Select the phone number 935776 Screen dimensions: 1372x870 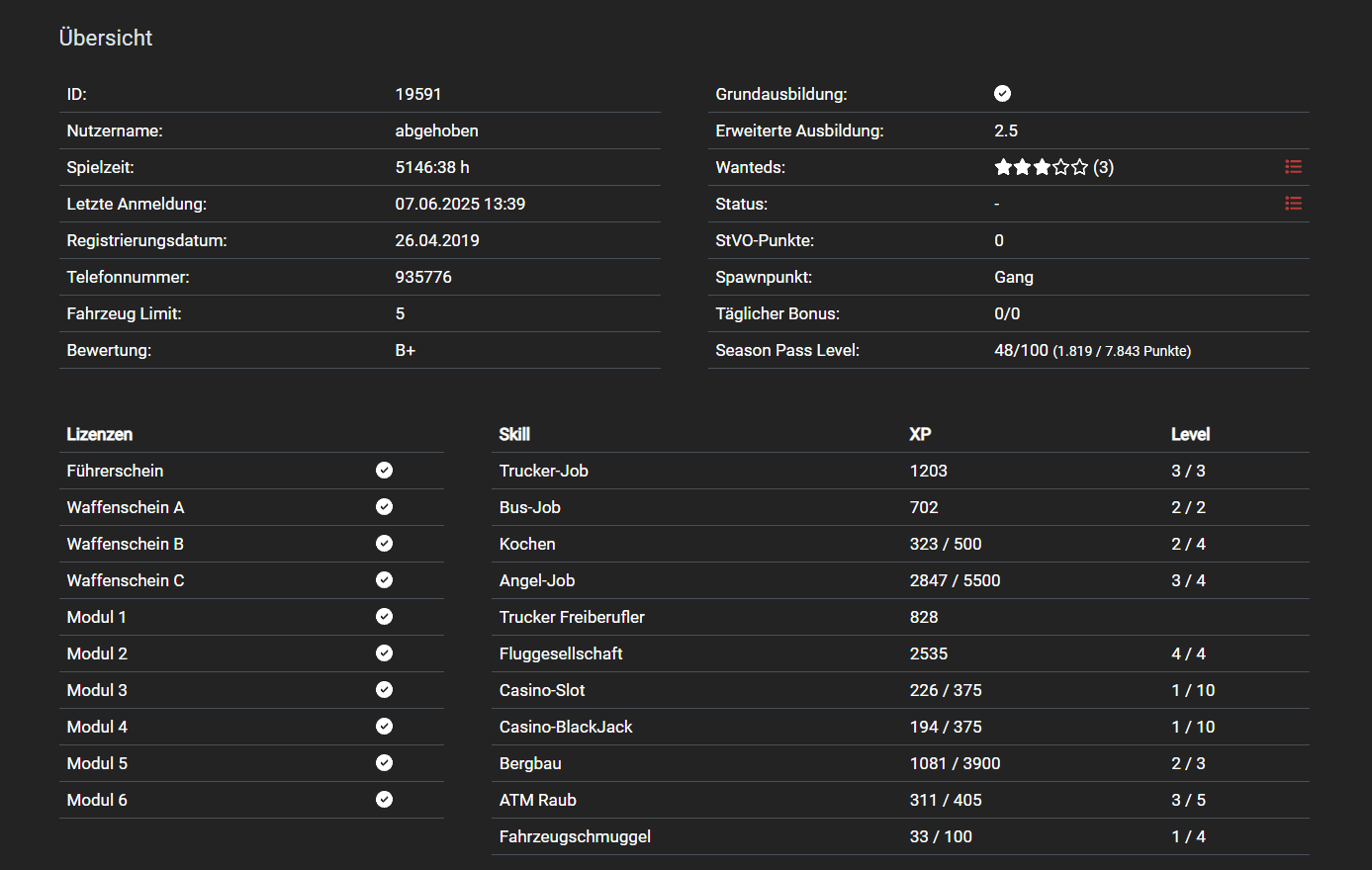point(423,277)
